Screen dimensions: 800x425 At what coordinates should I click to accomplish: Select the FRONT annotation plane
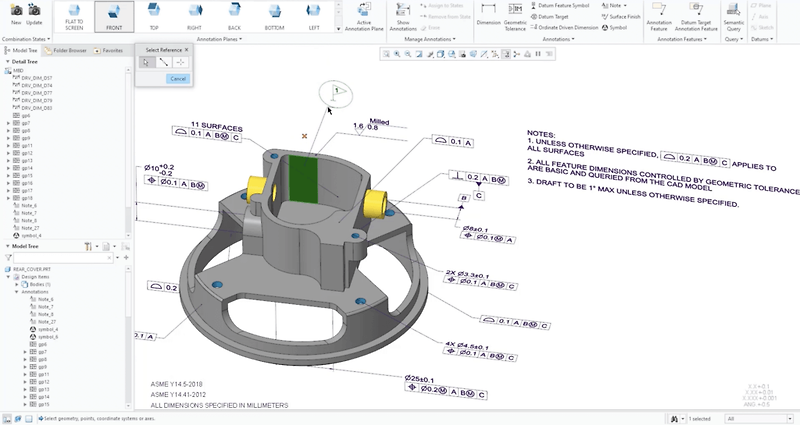(114, 17)
